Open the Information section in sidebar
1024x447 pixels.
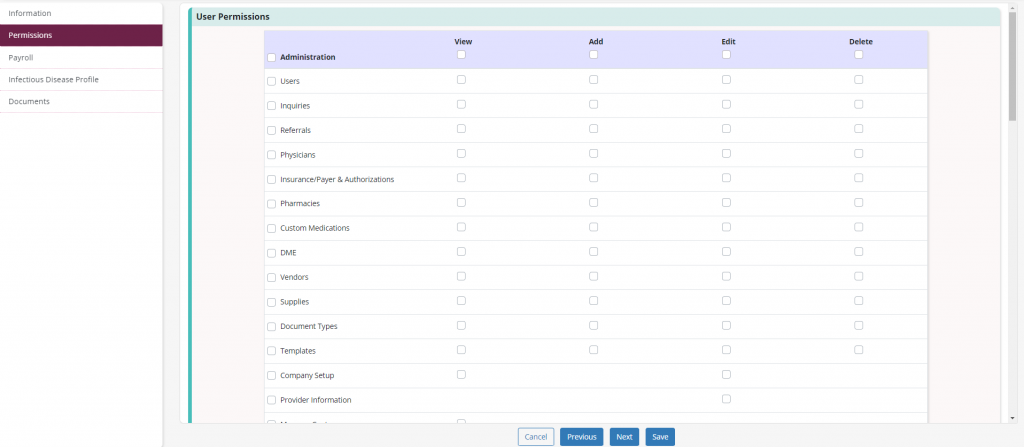(30, 13)
